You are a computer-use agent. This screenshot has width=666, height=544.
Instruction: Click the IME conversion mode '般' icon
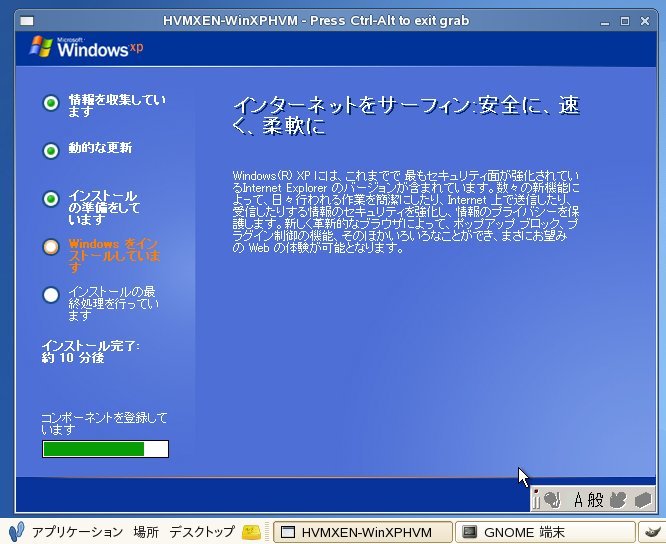pos(596,498)
